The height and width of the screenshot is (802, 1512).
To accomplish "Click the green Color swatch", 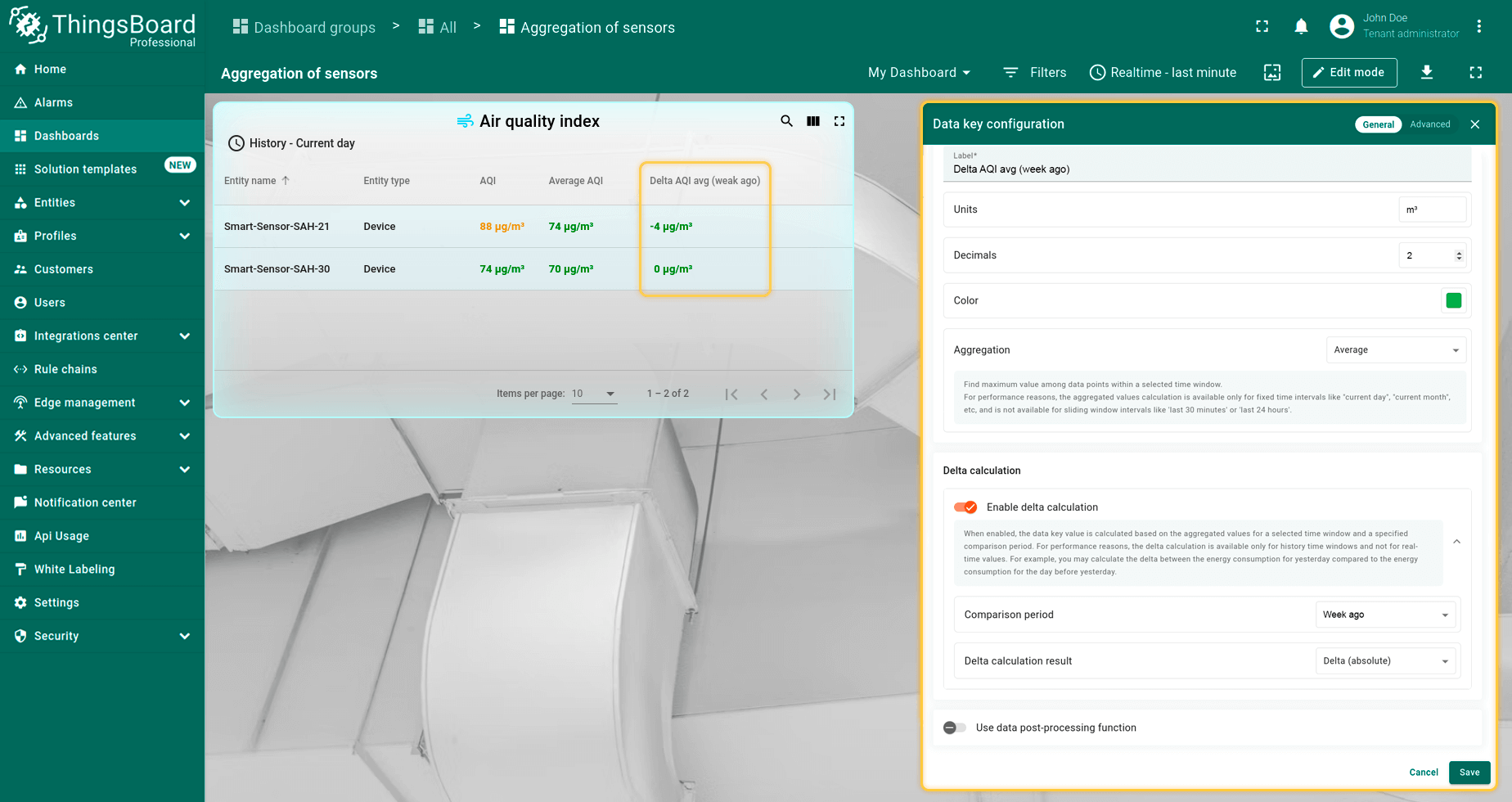I will [x=1453, y=300].
